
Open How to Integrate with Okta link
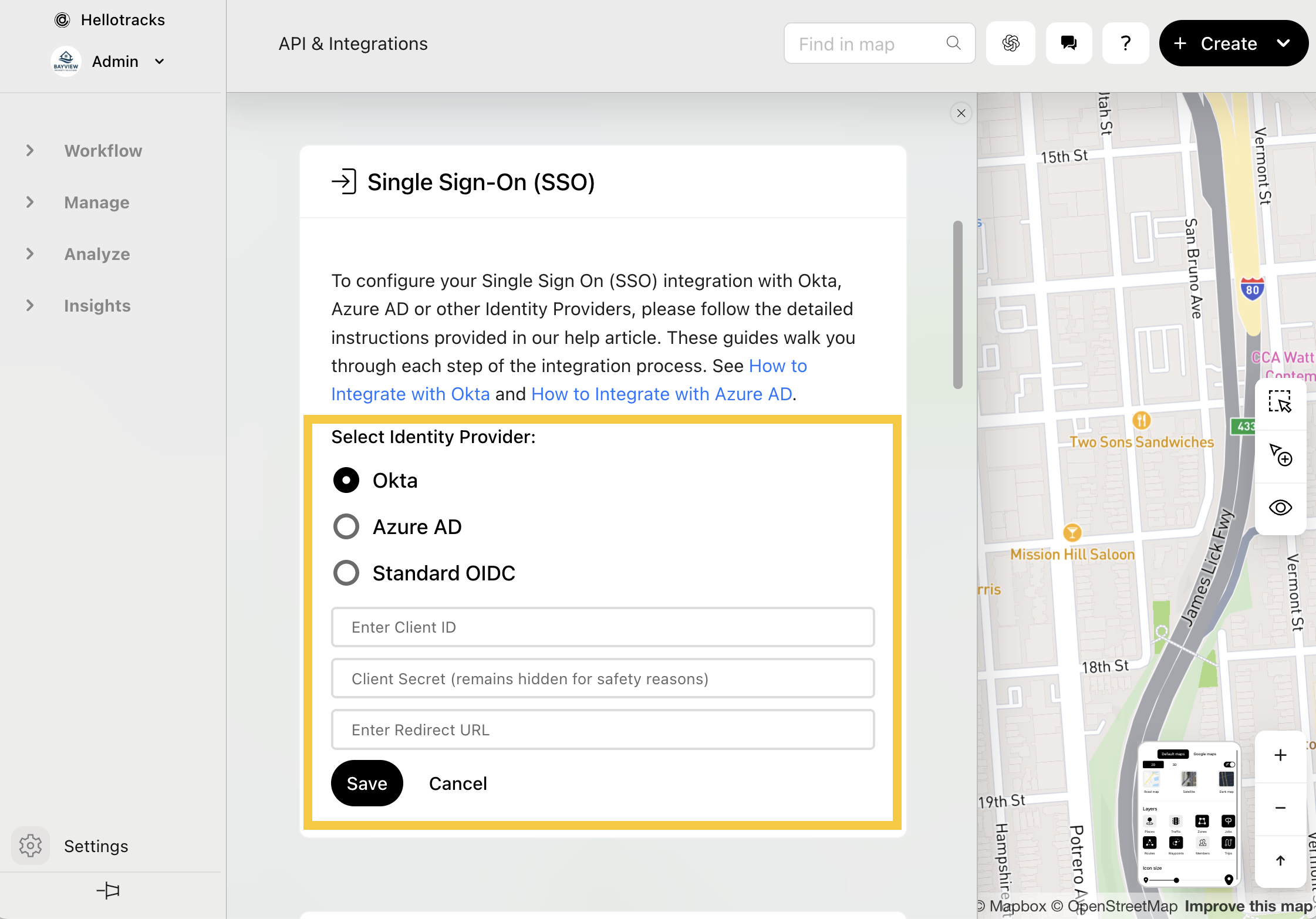coord(411,394)
